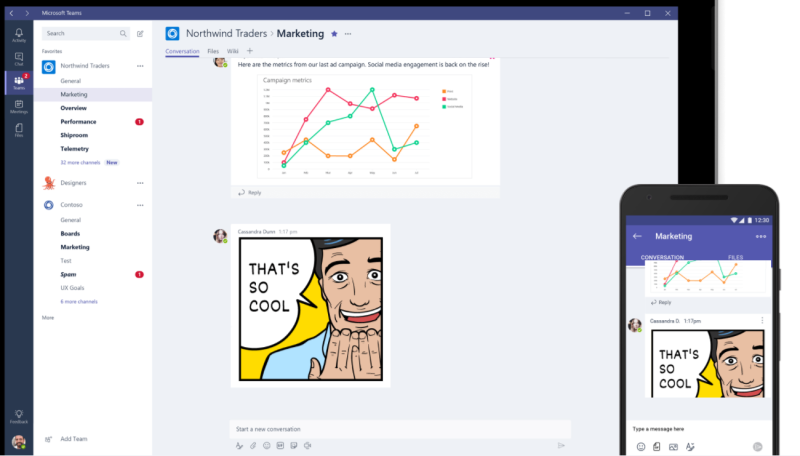The image size is (800, 456).
Task: Click the format text icon in compose bar
Action: pyautogui.click(x=239, y=445)
